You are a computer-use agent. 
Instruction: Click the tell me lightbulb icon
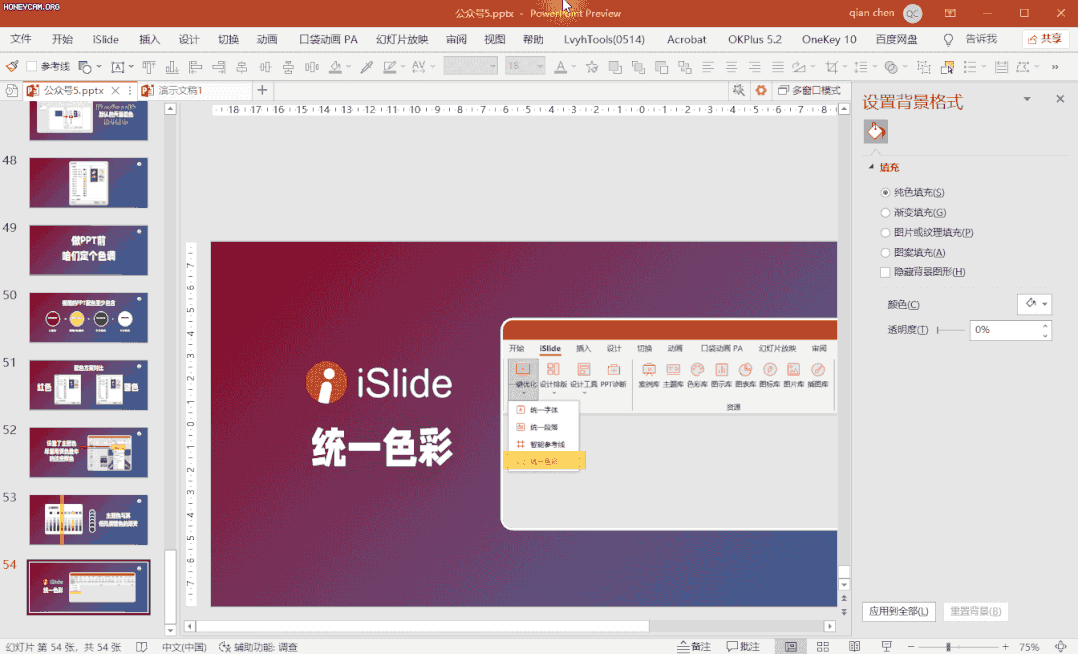[x=948, y=40]
